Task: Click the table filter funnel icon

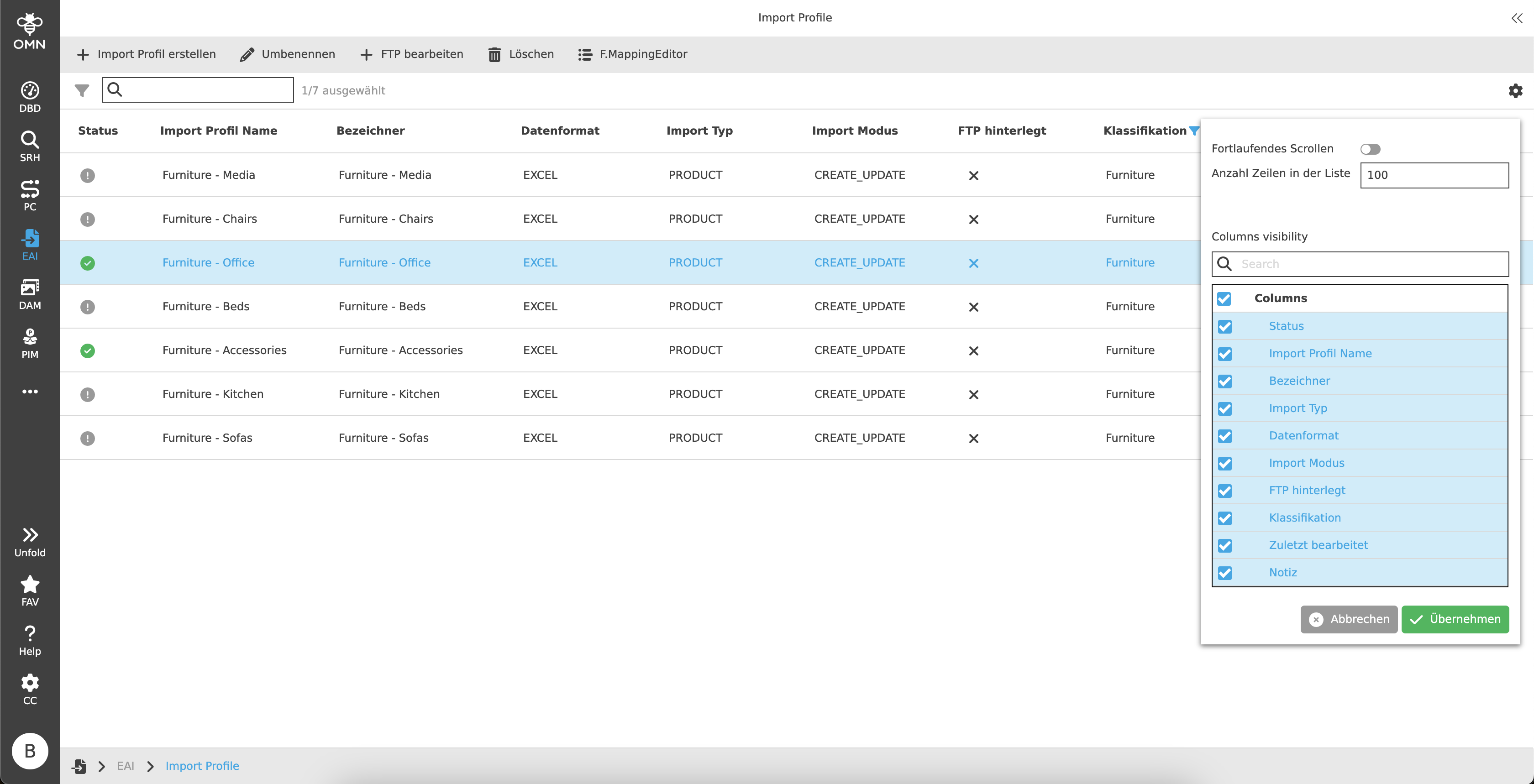Action: [82, 90]
